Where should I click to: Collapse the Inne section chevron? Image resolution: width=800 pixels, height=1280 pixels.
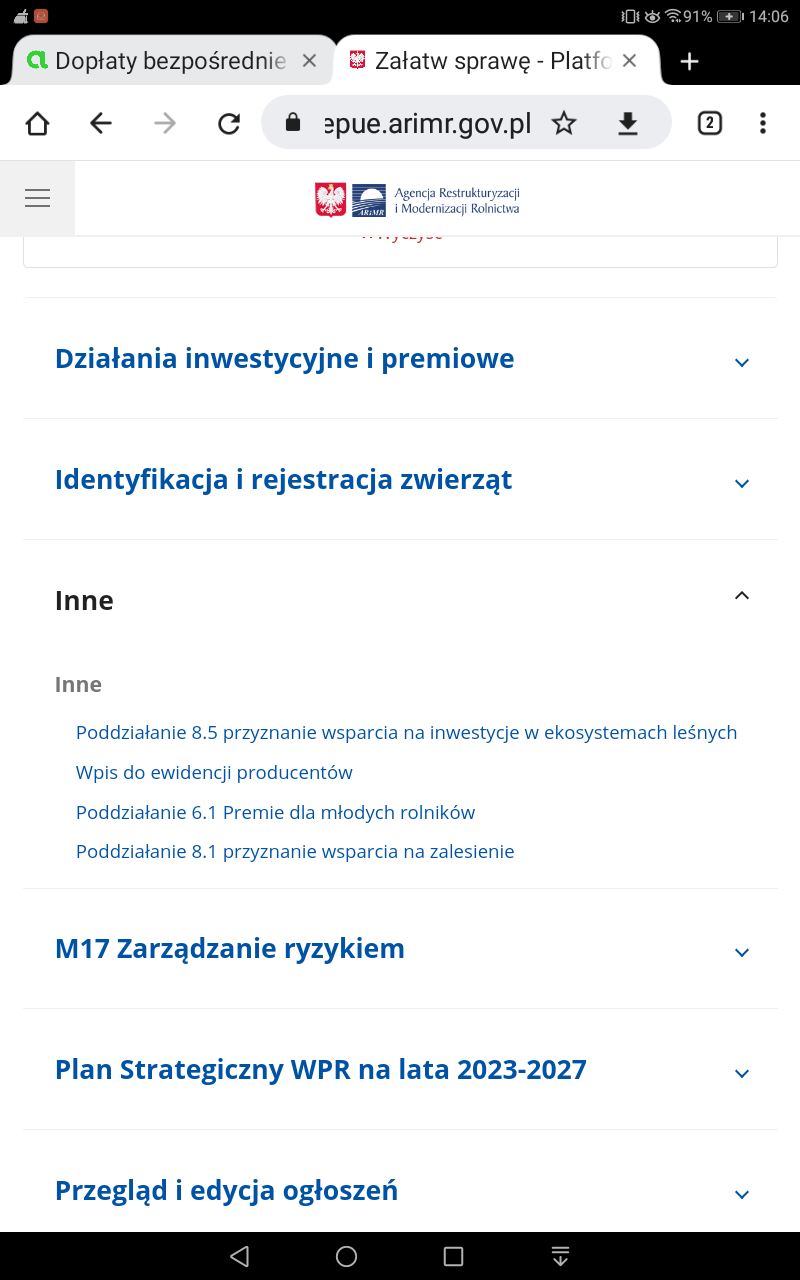[x=741, y=596]
